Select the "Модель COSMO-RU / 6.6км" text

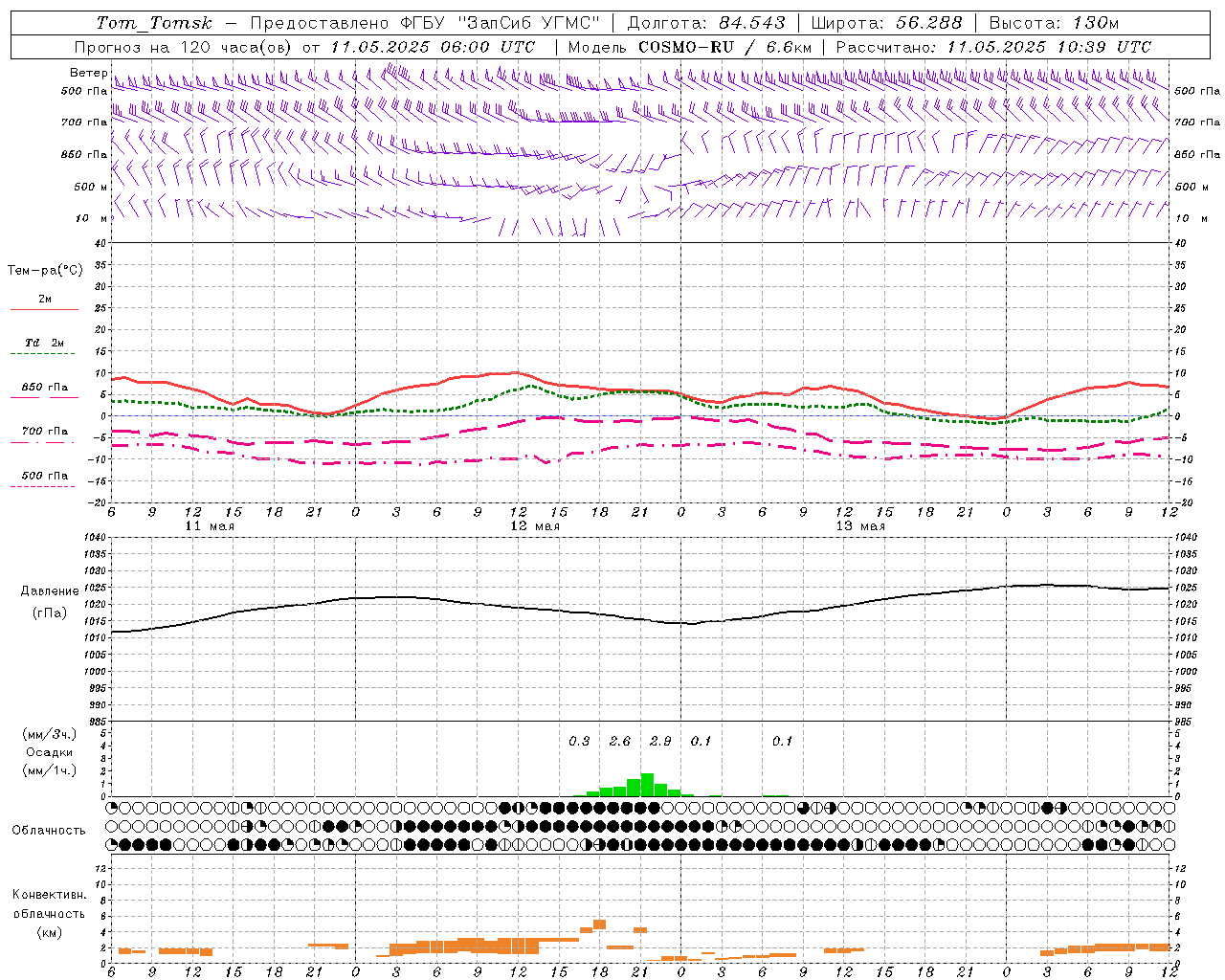tap(690, 47)
